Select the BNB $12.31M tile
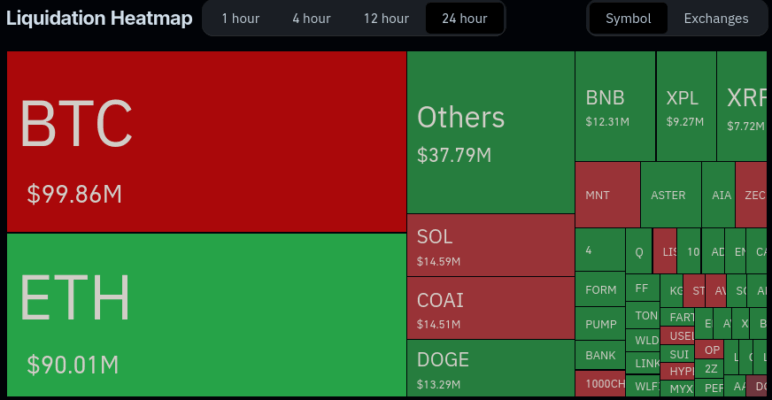Viewport: 772px width, 400px height. click(615, 106)
